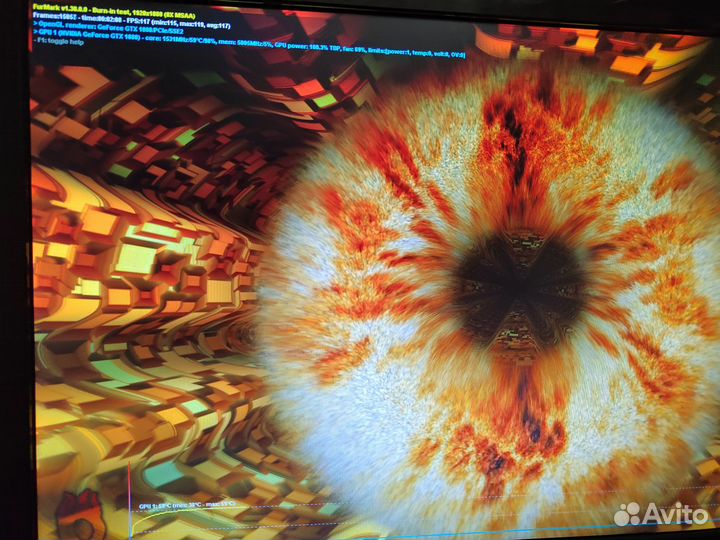Image resolution: width=720 pixels, height=540 pixels.
Task: Click the Avito watermark text
Action: click(x=676, y=514)
